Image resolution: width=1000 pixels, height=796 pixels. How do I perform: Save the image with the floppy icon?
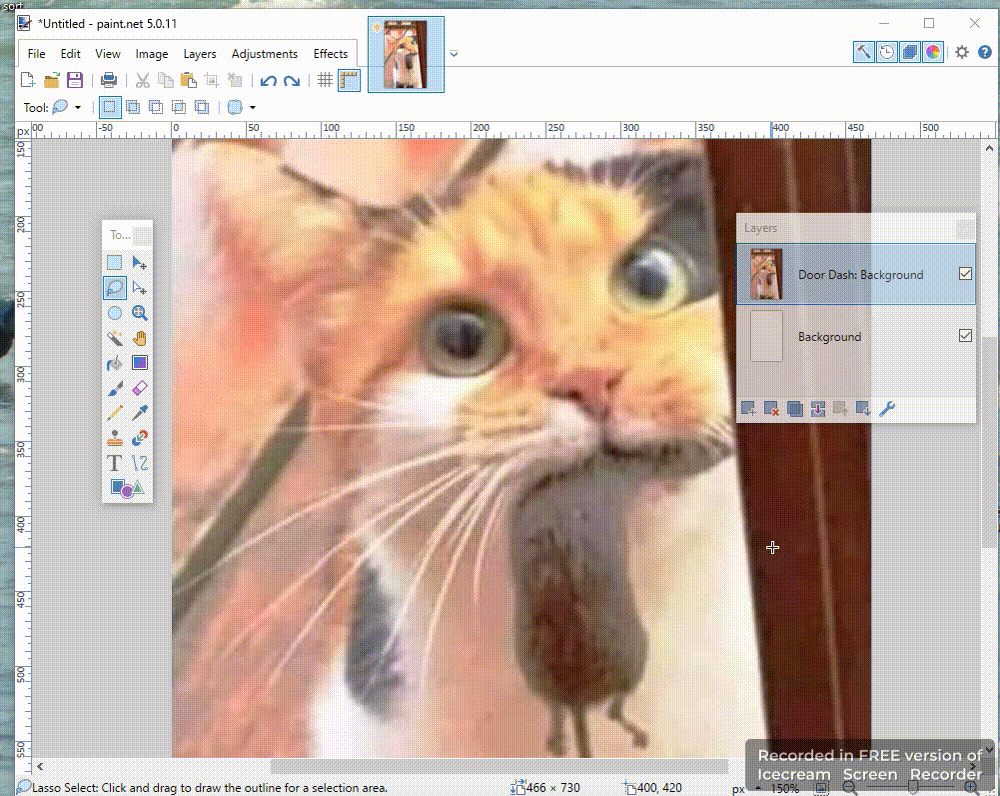pyautogui.click(x=75, y=80)
